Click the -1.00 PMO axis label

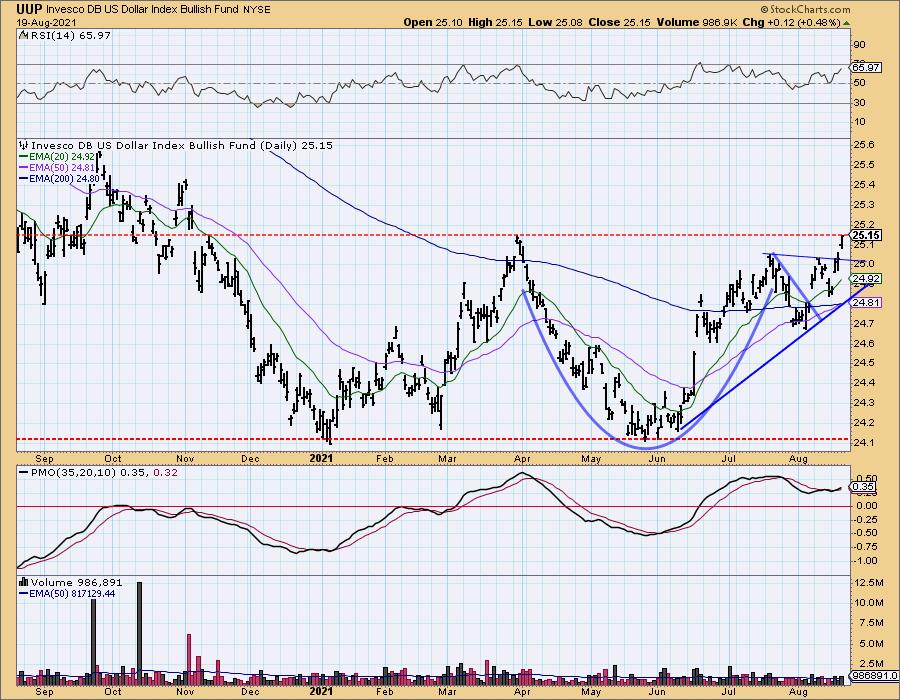866,561
